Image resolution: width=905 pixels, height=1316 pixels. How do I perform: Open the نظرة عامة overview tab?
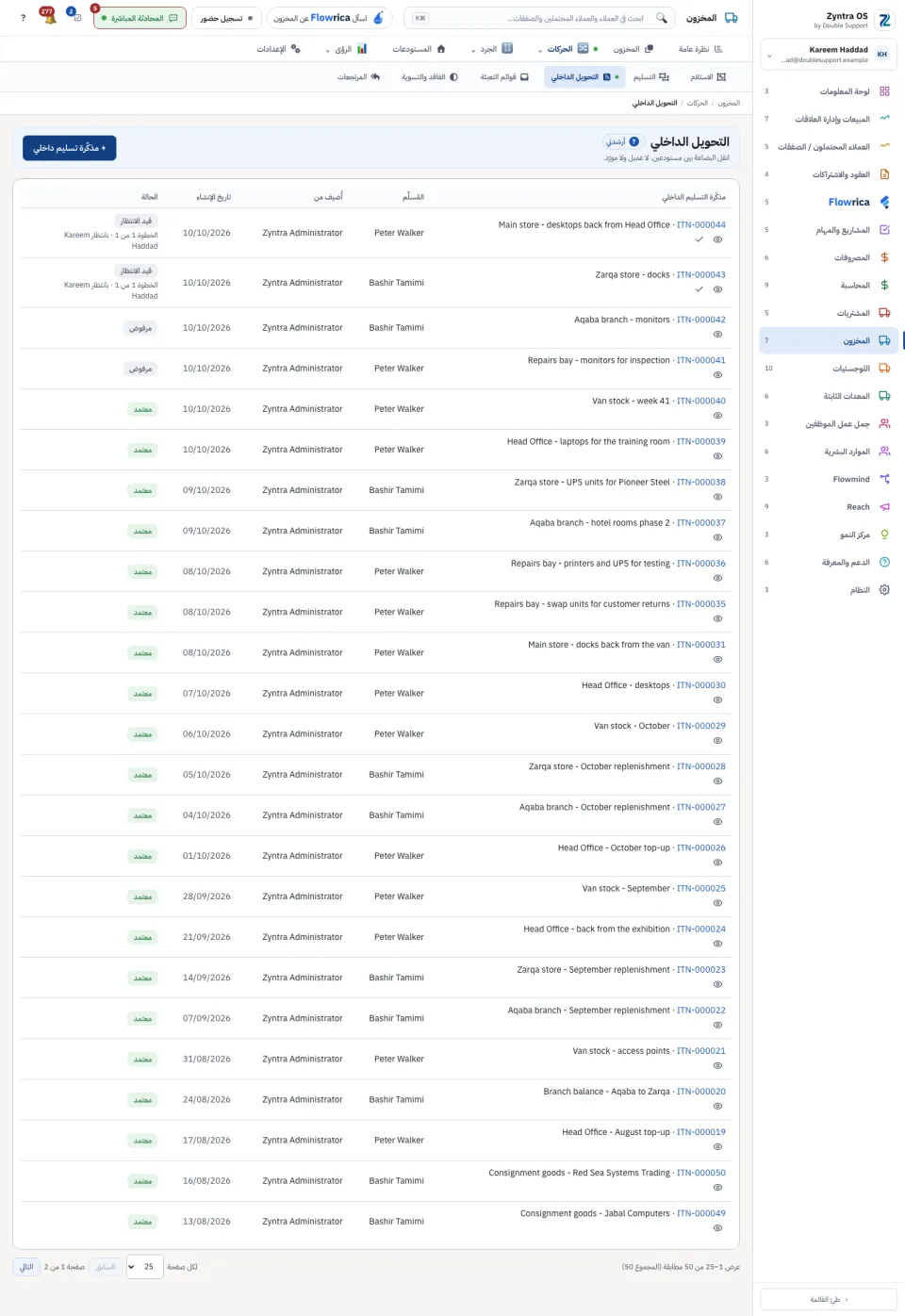tap(700, 49)
